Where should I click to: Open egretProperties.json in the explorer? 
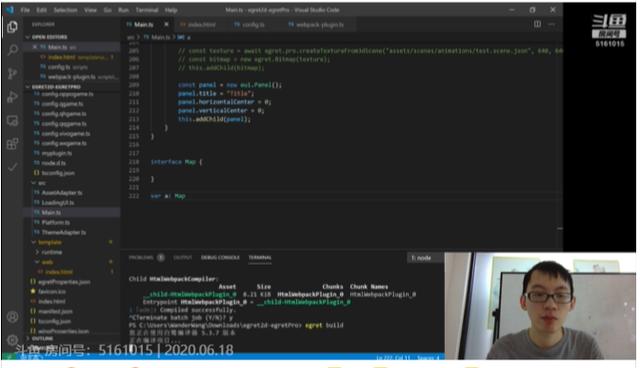tap(64, 282)
